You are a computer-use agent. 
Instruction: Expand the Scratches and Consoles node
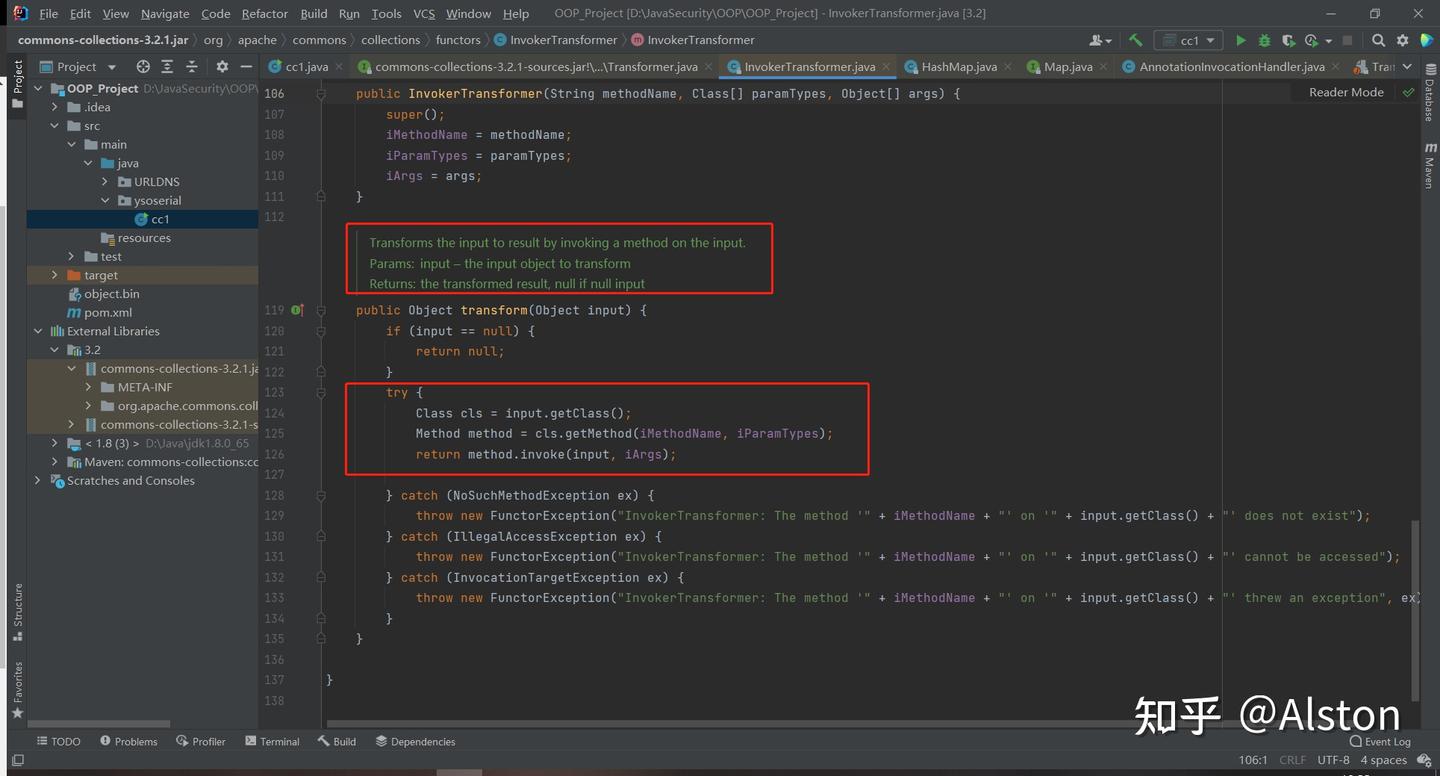point(38,481)
